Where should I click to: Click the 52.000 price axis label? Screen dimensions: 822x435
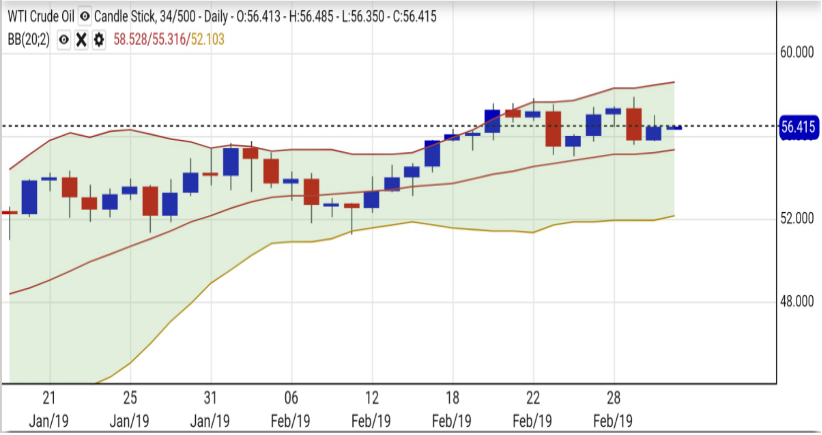click(x=799, y=218)
